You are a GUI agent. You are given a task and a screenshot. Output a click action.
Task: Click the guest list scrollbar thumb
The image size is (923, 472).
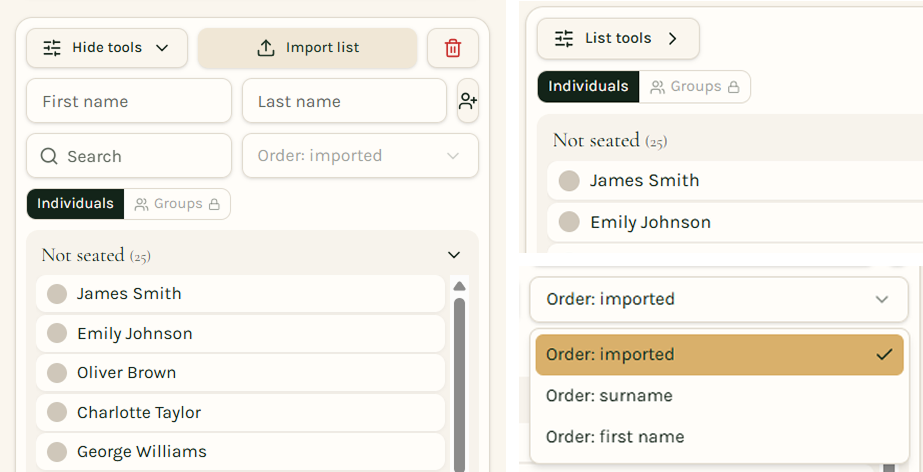(x=460, y=384)
